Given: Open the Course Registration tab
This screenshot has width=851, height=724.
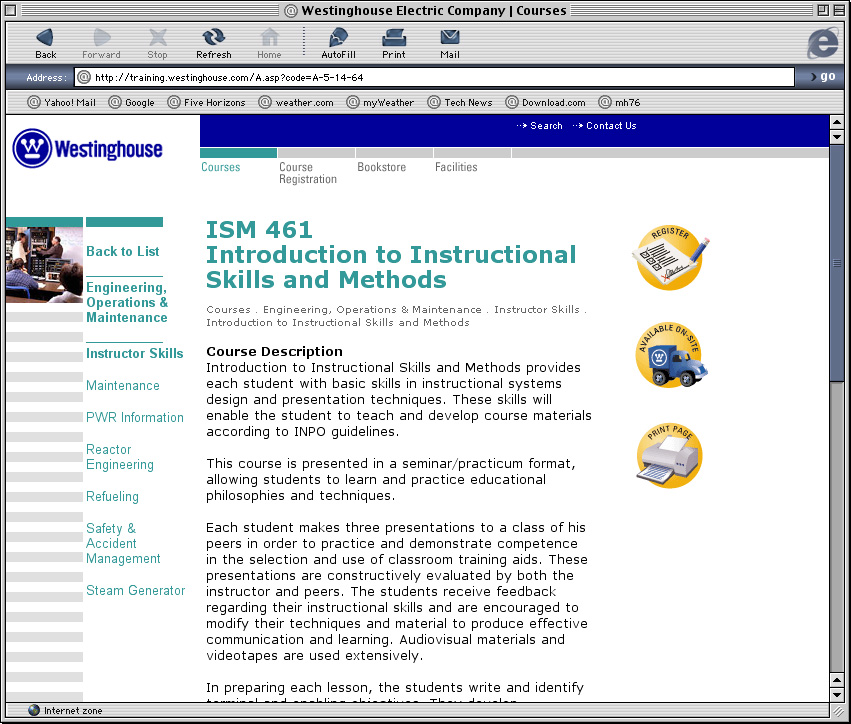Looking at the screenshot, I should click(307, 173).
